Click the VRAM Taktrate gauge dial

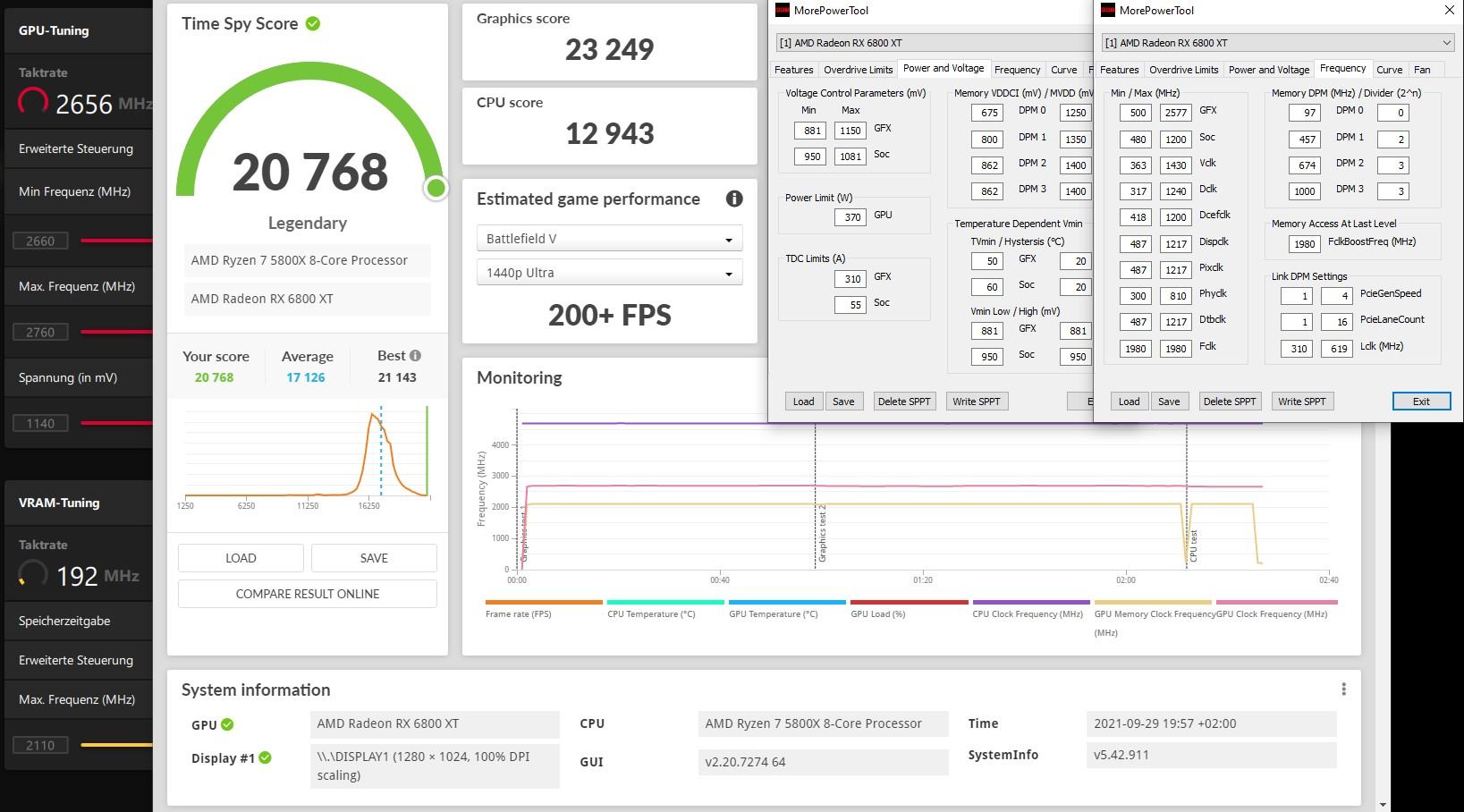tap(33, 574)
